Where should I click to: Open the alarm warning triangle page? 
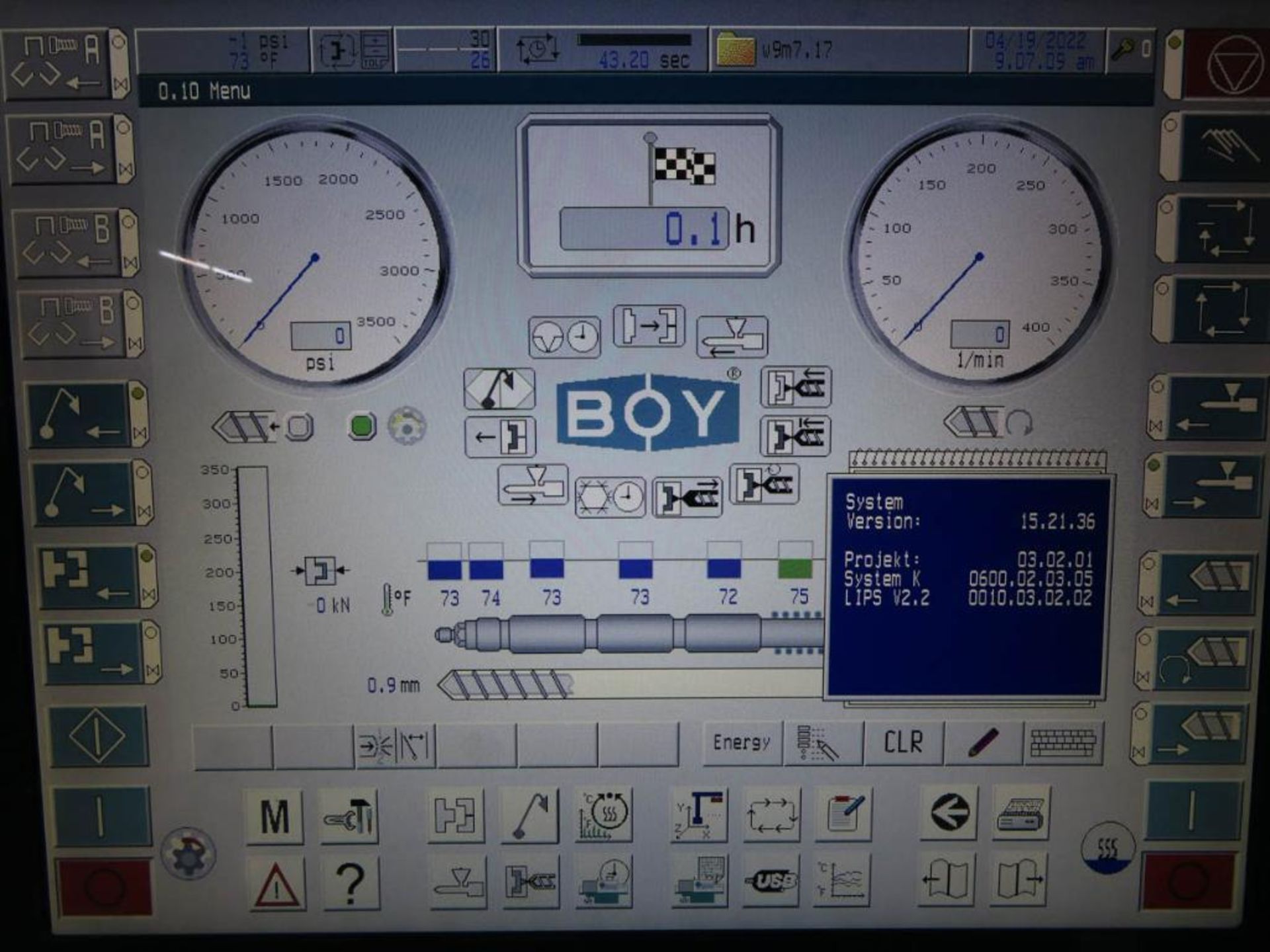tap(276, 884)
